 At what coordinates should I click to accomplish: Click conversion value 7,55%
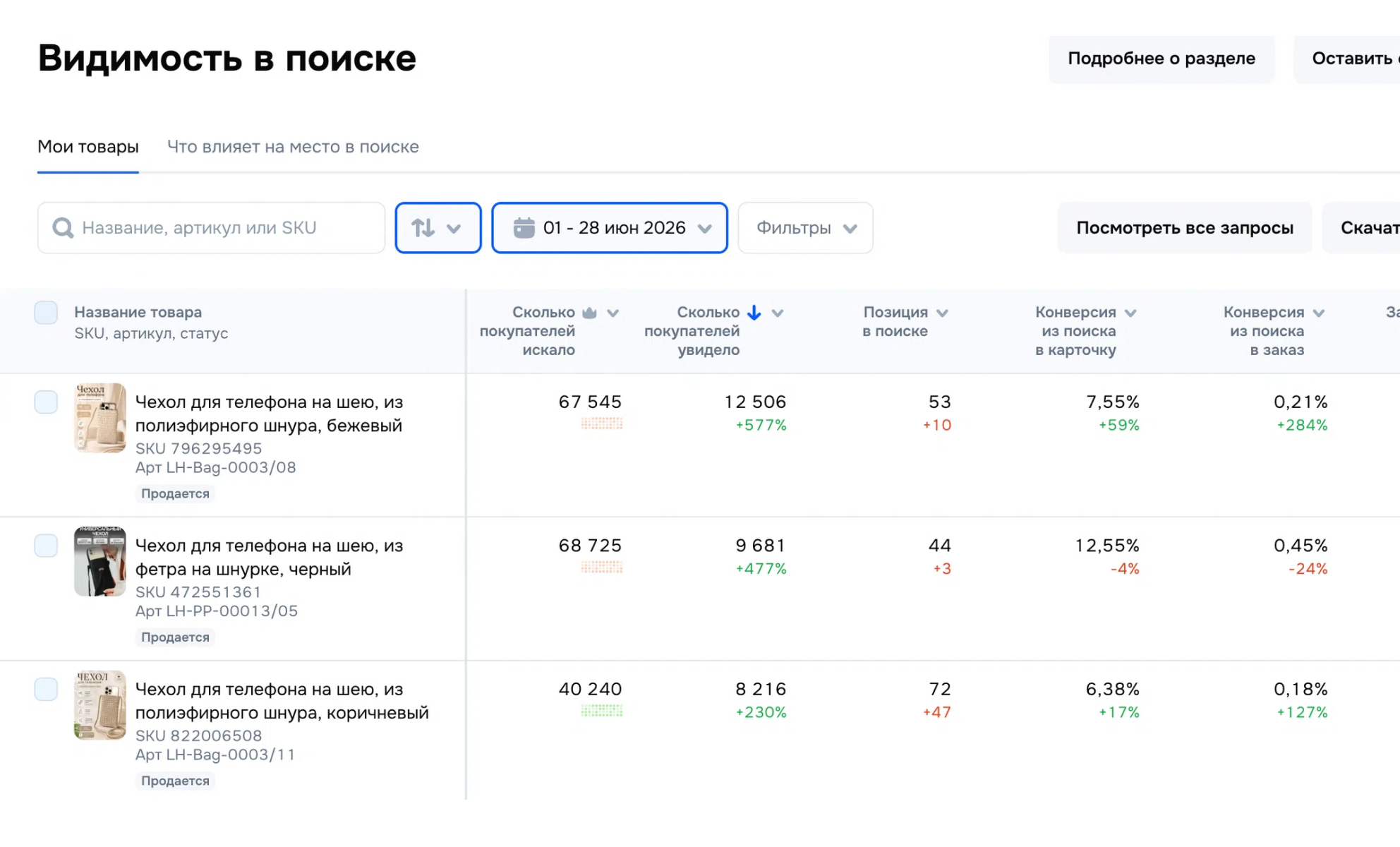click(1113, 402)
